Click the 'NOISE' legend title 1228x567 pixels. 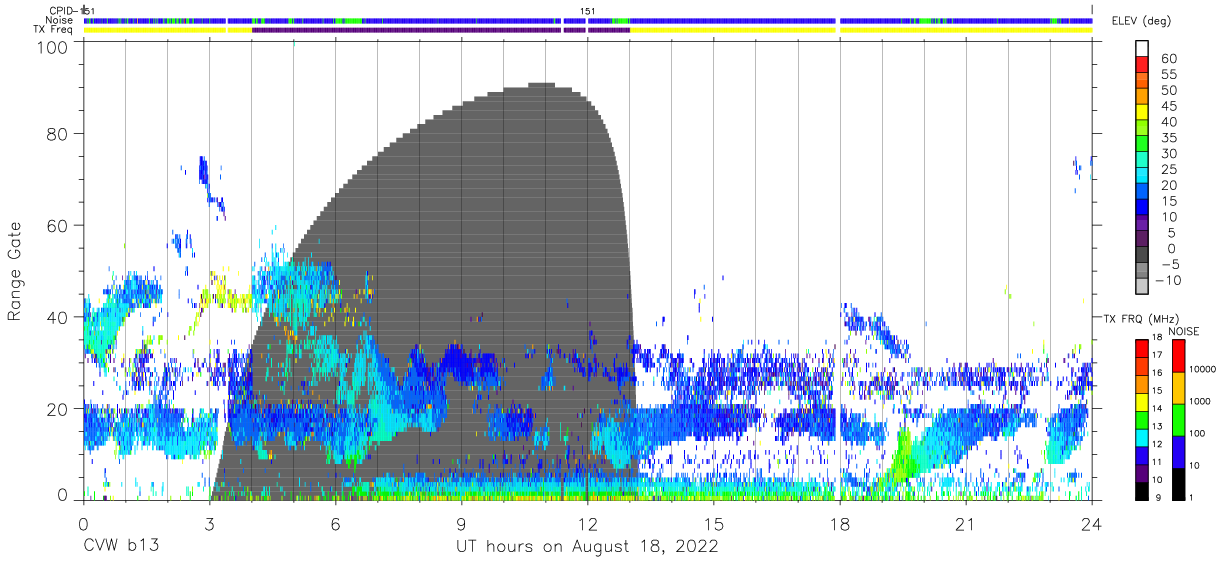pos(1184,331)
